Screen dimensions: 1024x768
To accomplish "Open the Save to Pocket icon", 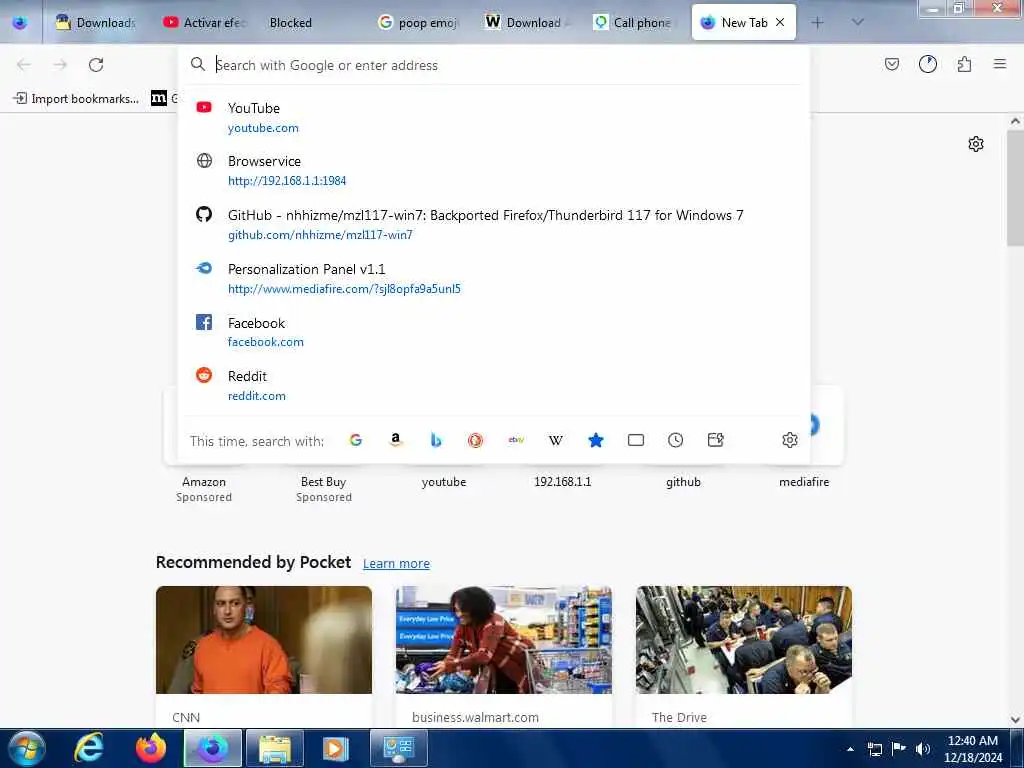I will pyautogui.click(x=891, y=64).
